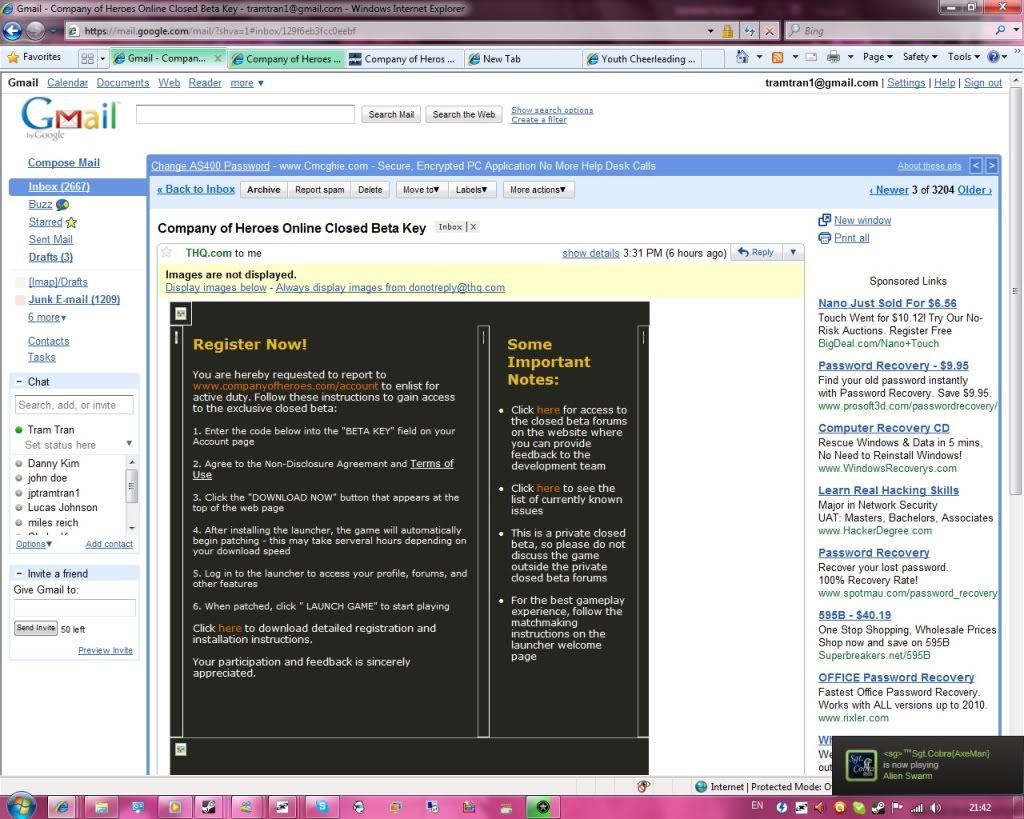The height and width of the screenshot is (819, 1024).
Task: Switch to the Company of Heros tab
Action: pyautogui.click(x=405, y=59)
